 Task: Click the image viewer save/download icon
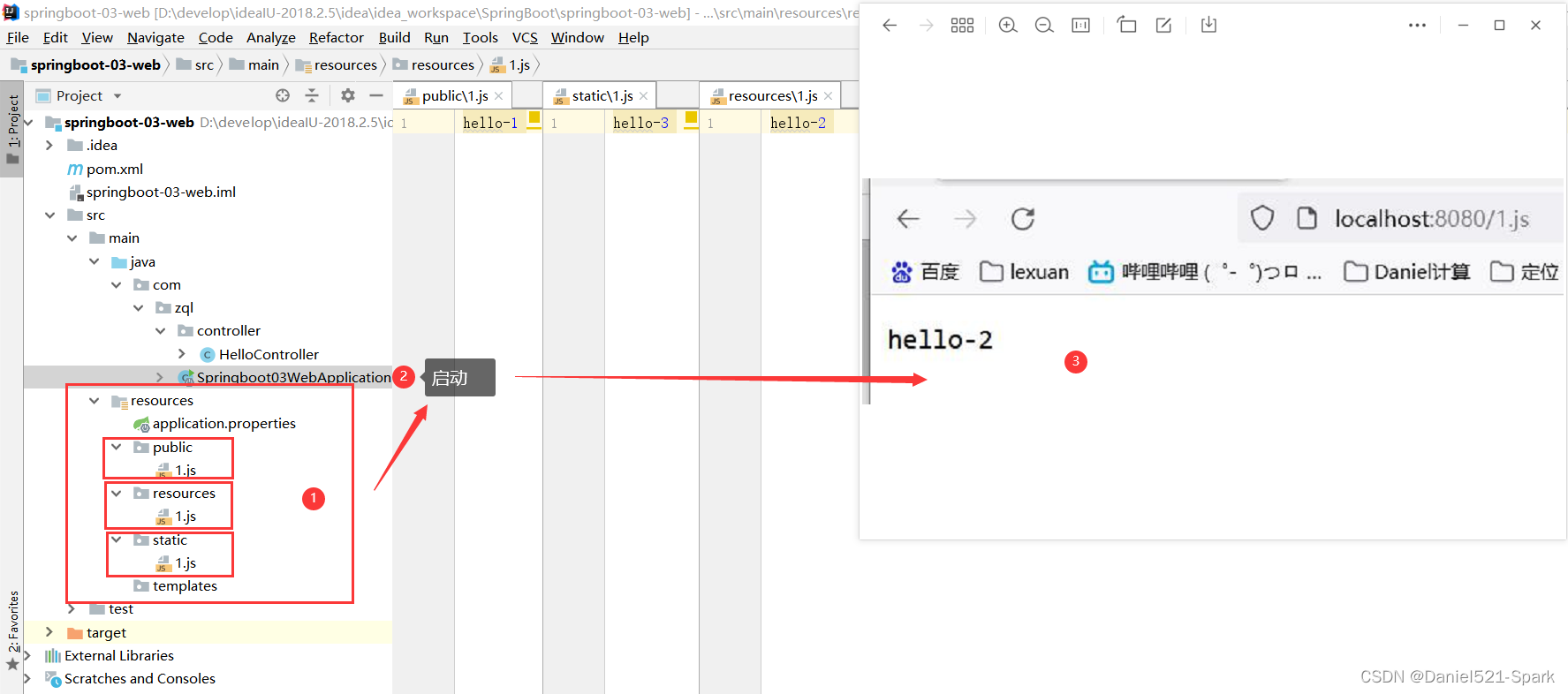coord(1208,25)
